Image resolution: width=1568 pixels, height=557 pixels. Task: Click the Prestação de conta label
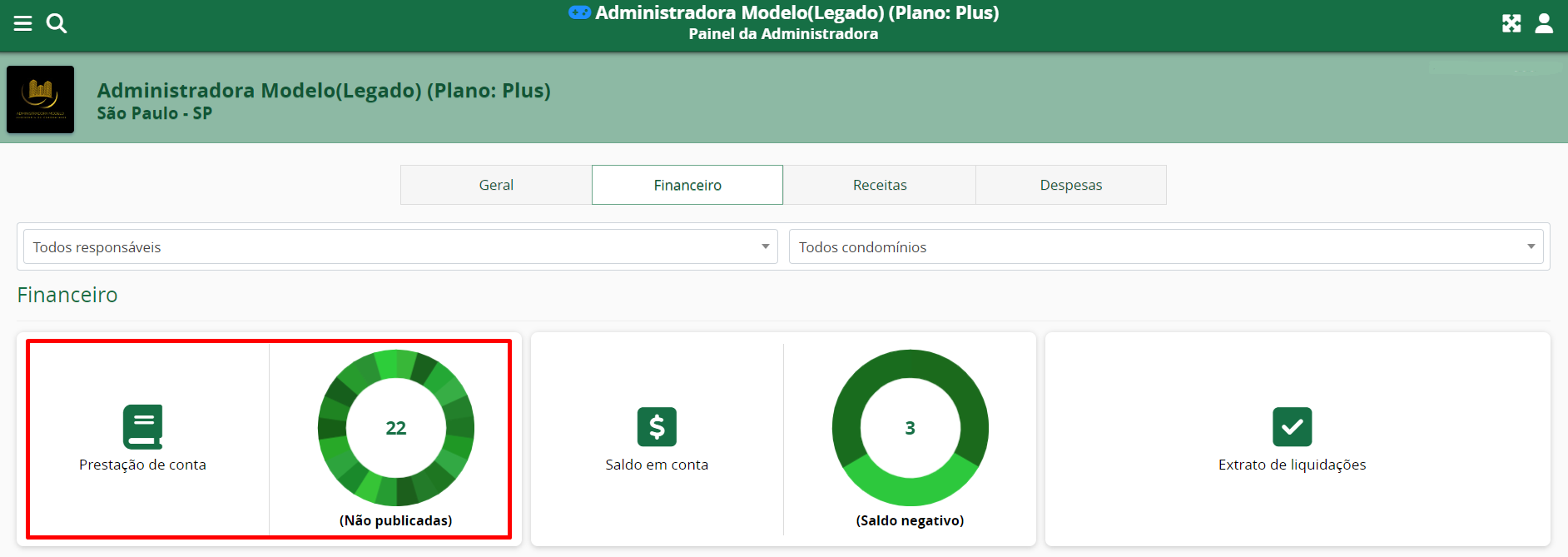[x=142, y=465]
